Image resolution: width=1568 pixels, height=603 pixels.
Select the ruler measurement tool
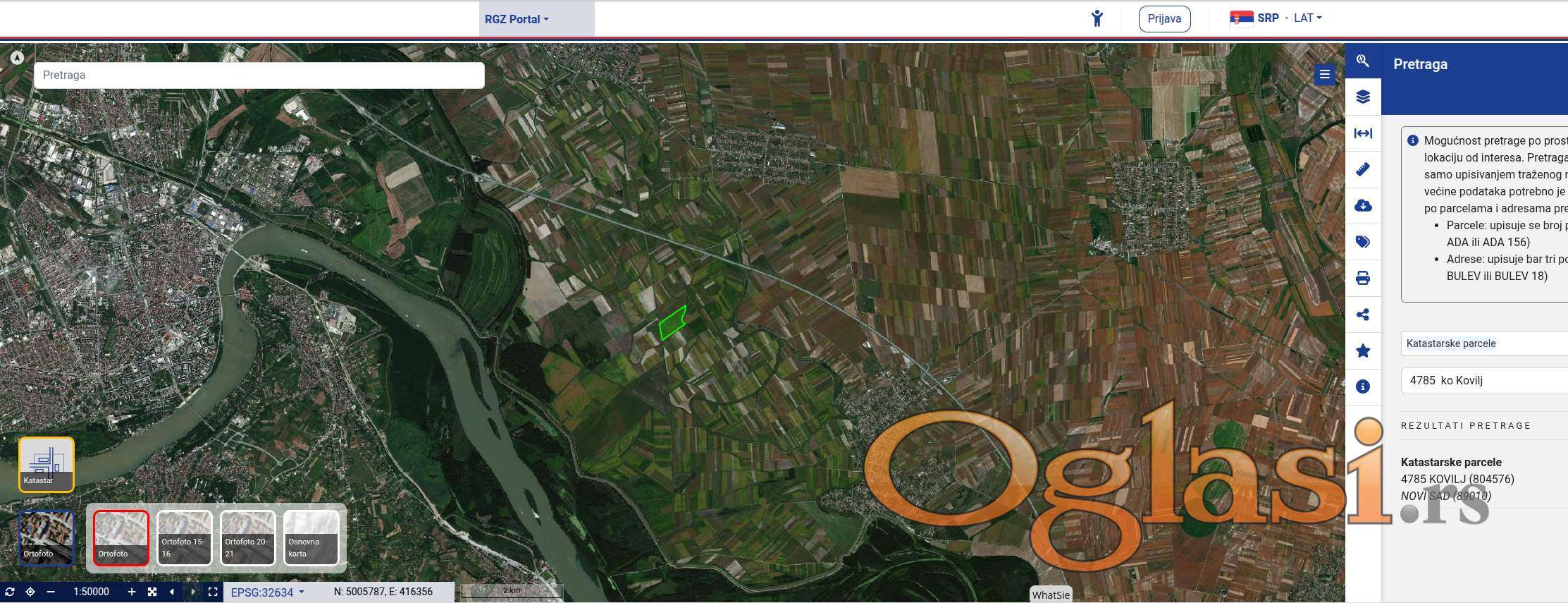[x=1363, y=169]
